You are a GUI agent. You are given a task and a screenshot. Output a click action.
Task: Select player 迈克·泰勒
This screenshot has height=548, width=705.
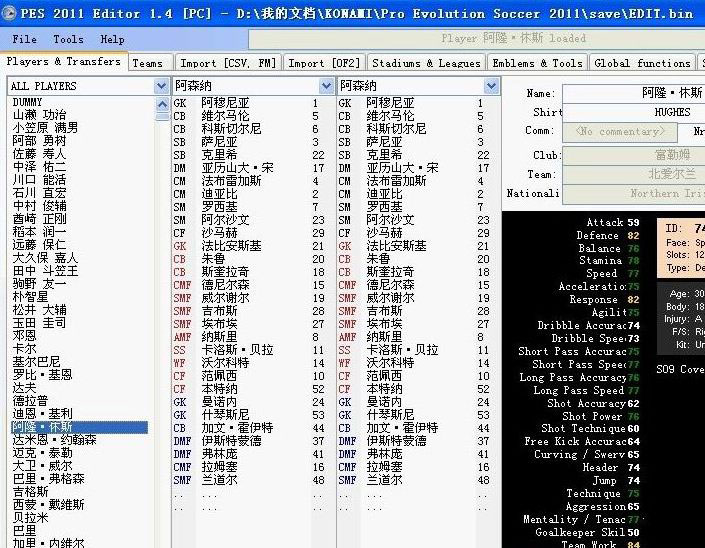42,453
